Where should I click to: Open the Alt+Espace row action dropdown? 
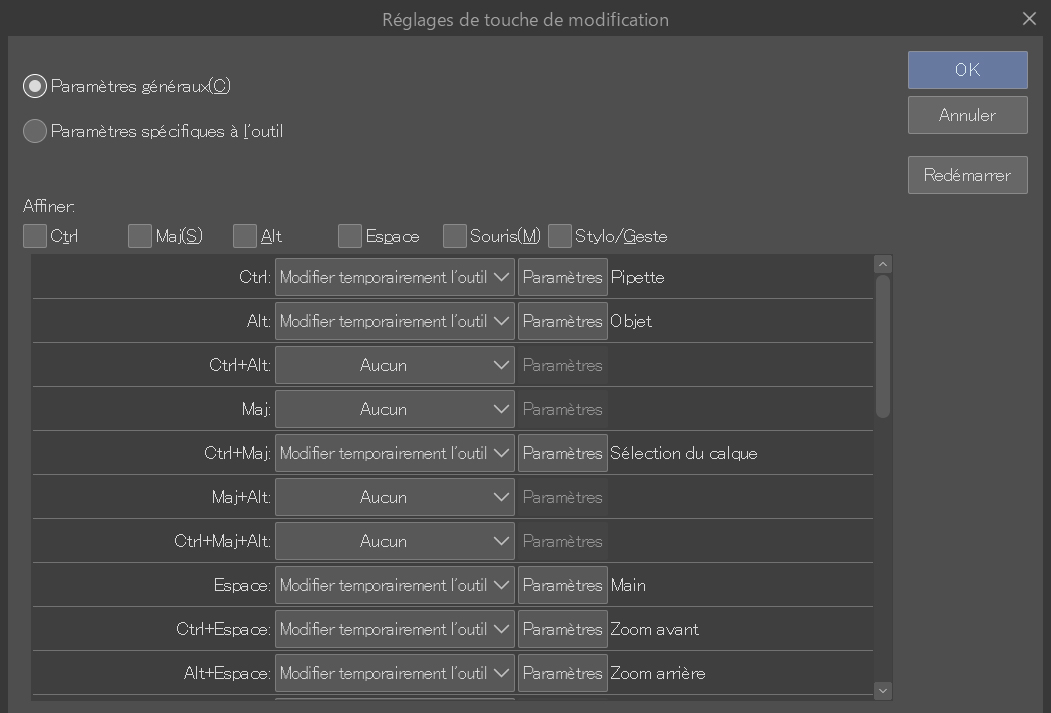click(394, 673)
